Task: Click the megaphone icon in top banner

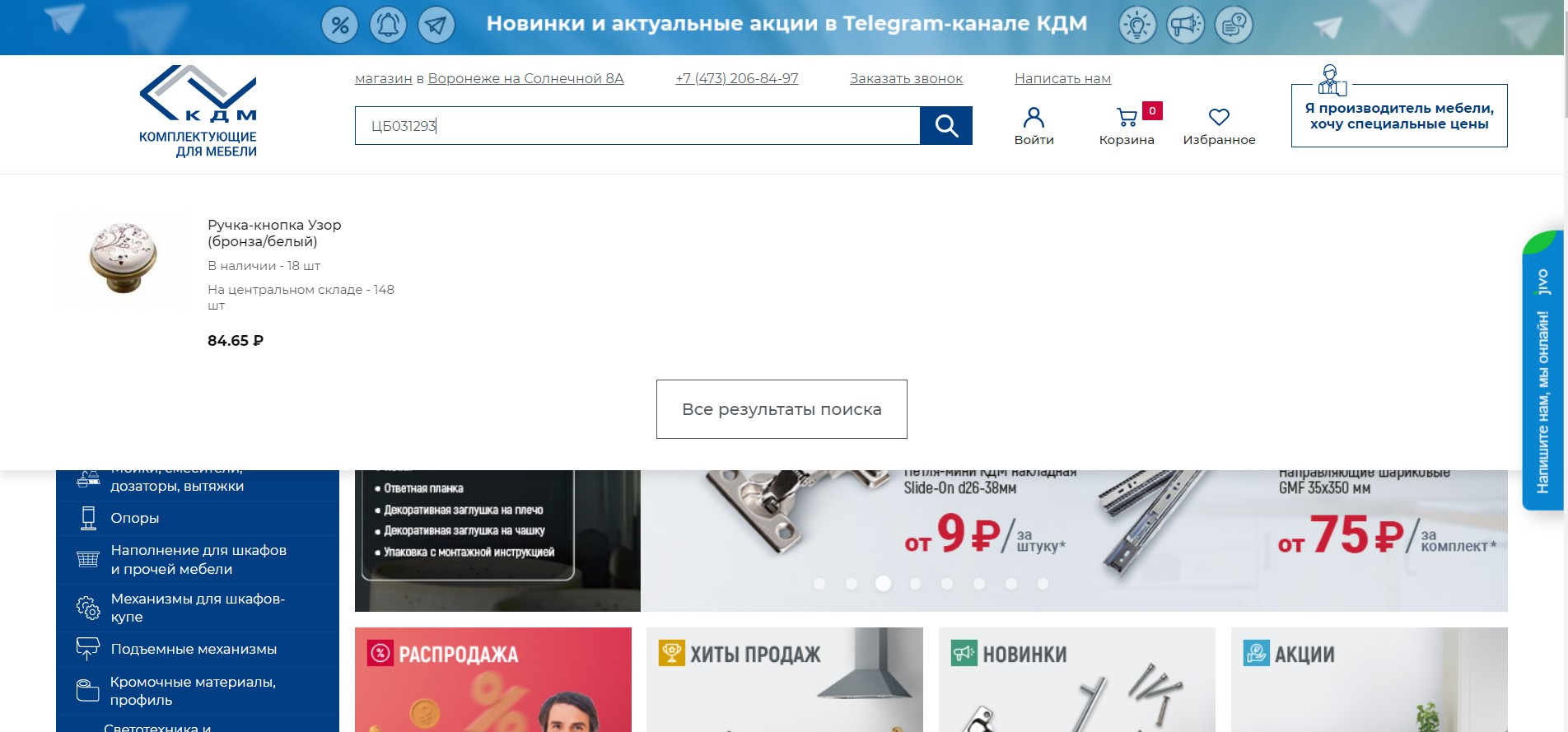Action: point(1186,25)
